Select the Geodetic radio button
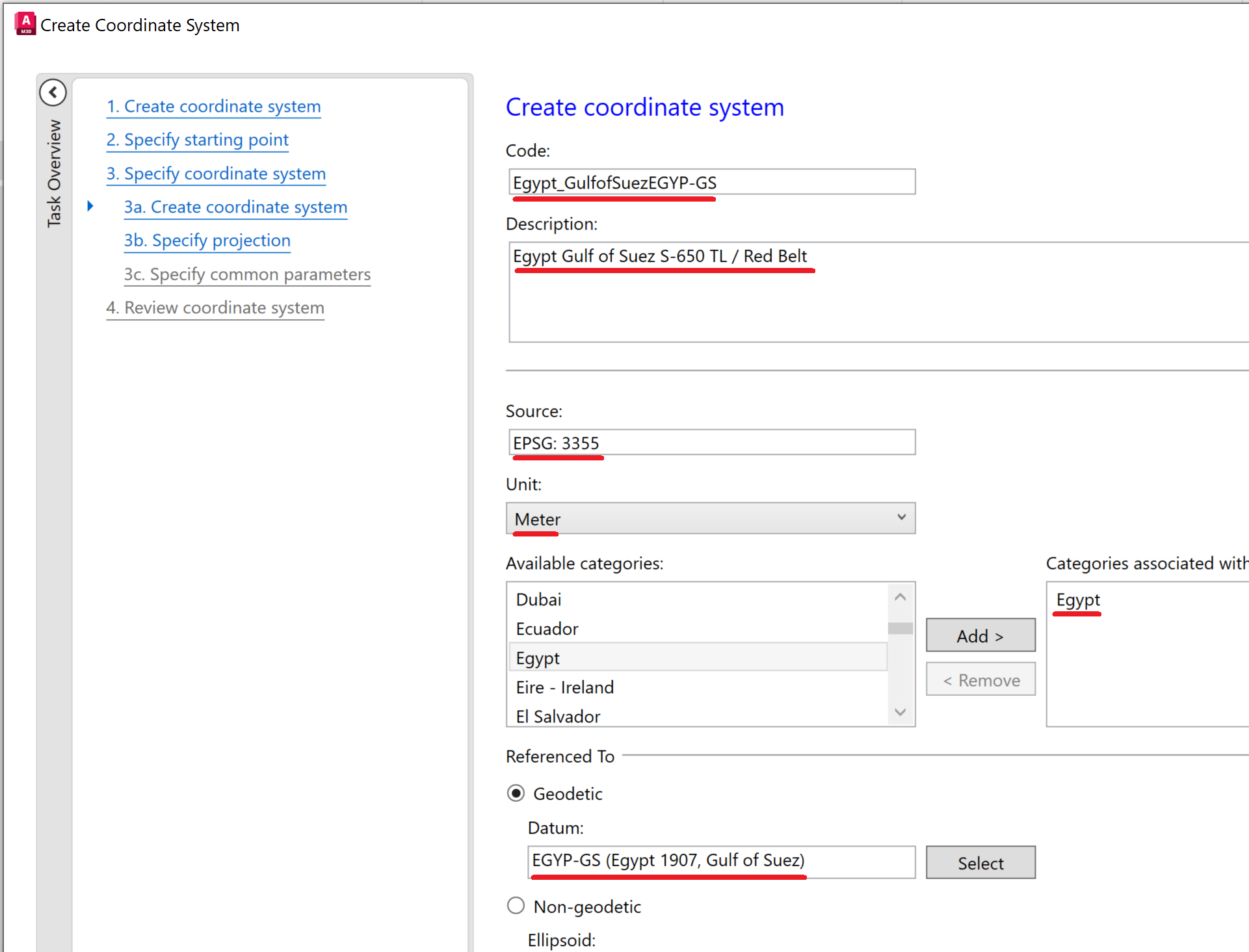Screen dimensions: 1249x952 point(516,793)
